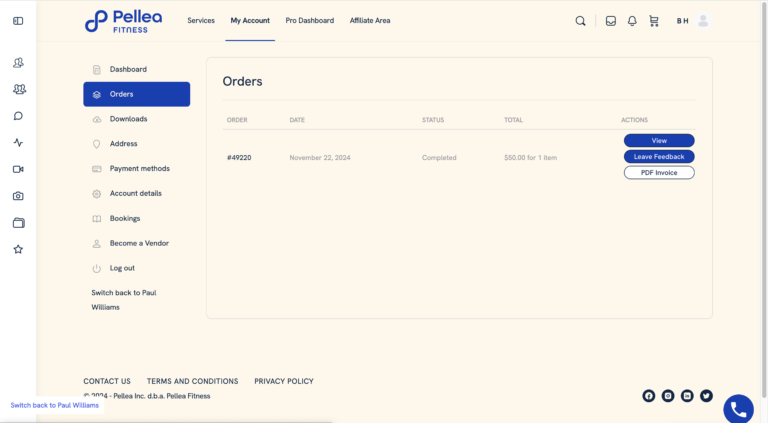Open the user profile avatar
This screenshot has height=423, width=768.
click(x=703, y=21)
